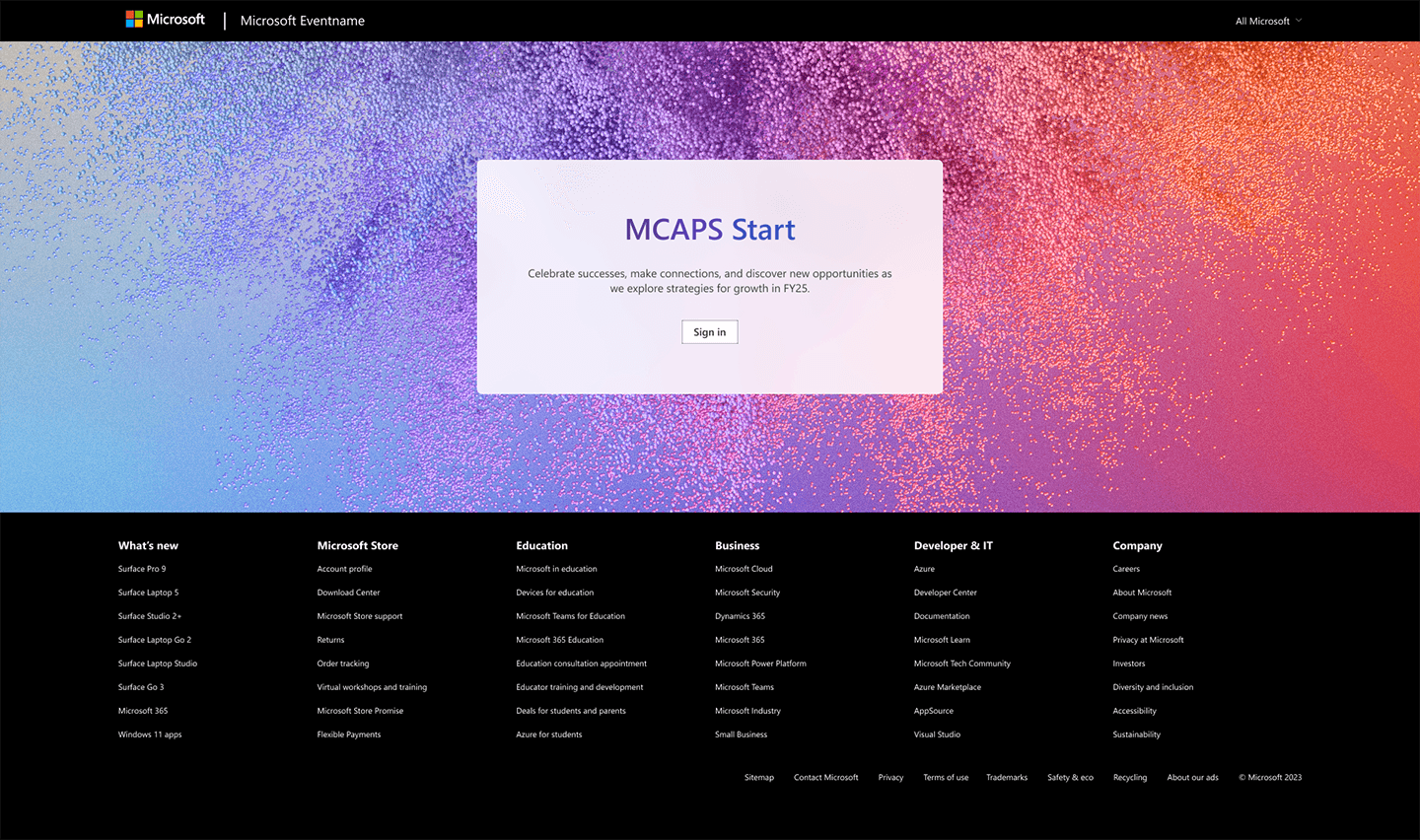The image size is (1420, 840).
Task: Open Surface Laptop Go 2 link
Action: click(155, 640)
